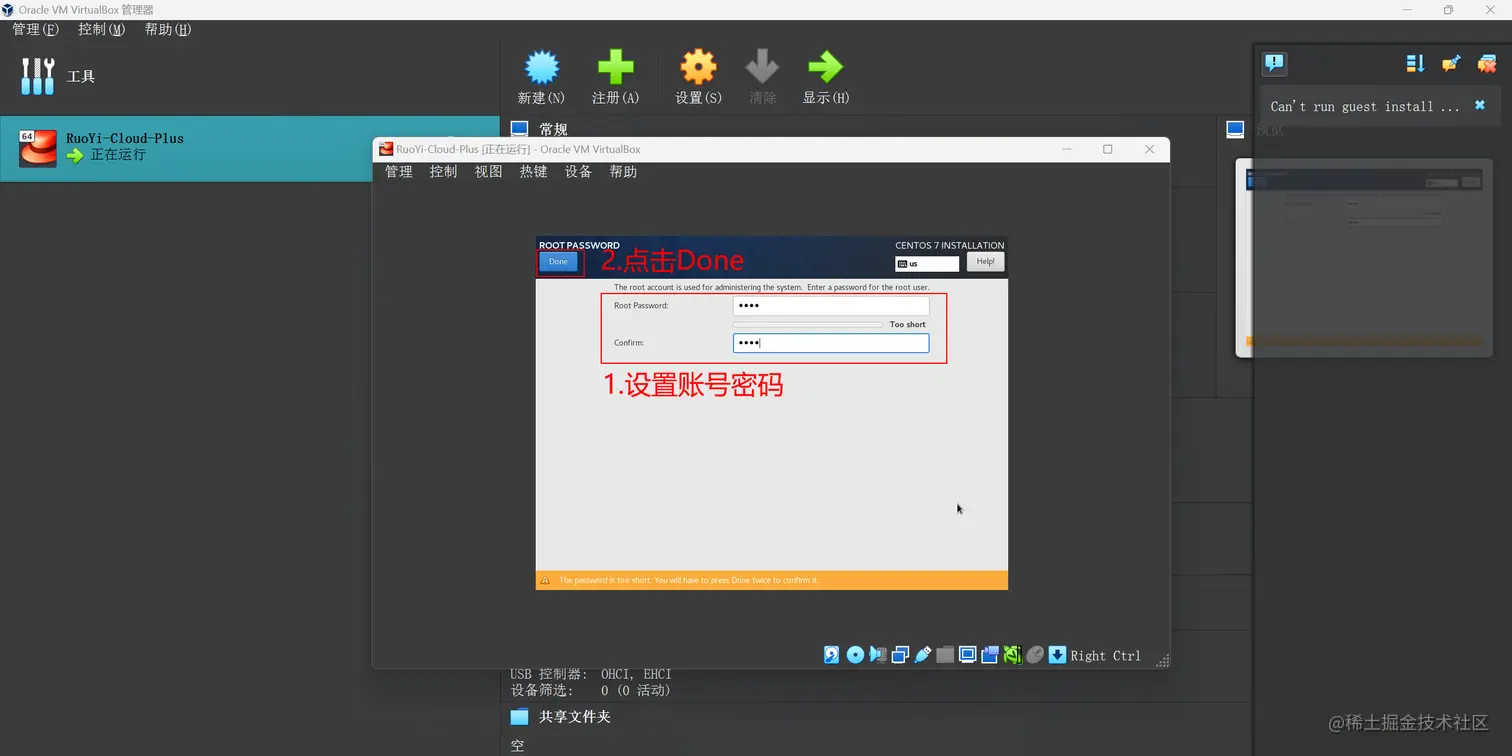Viewport: 1512px width, 756px height.
Task: Click keyboard capture down-arrow icon near Right Ctrl
Action: click(x=1057, y=655)
